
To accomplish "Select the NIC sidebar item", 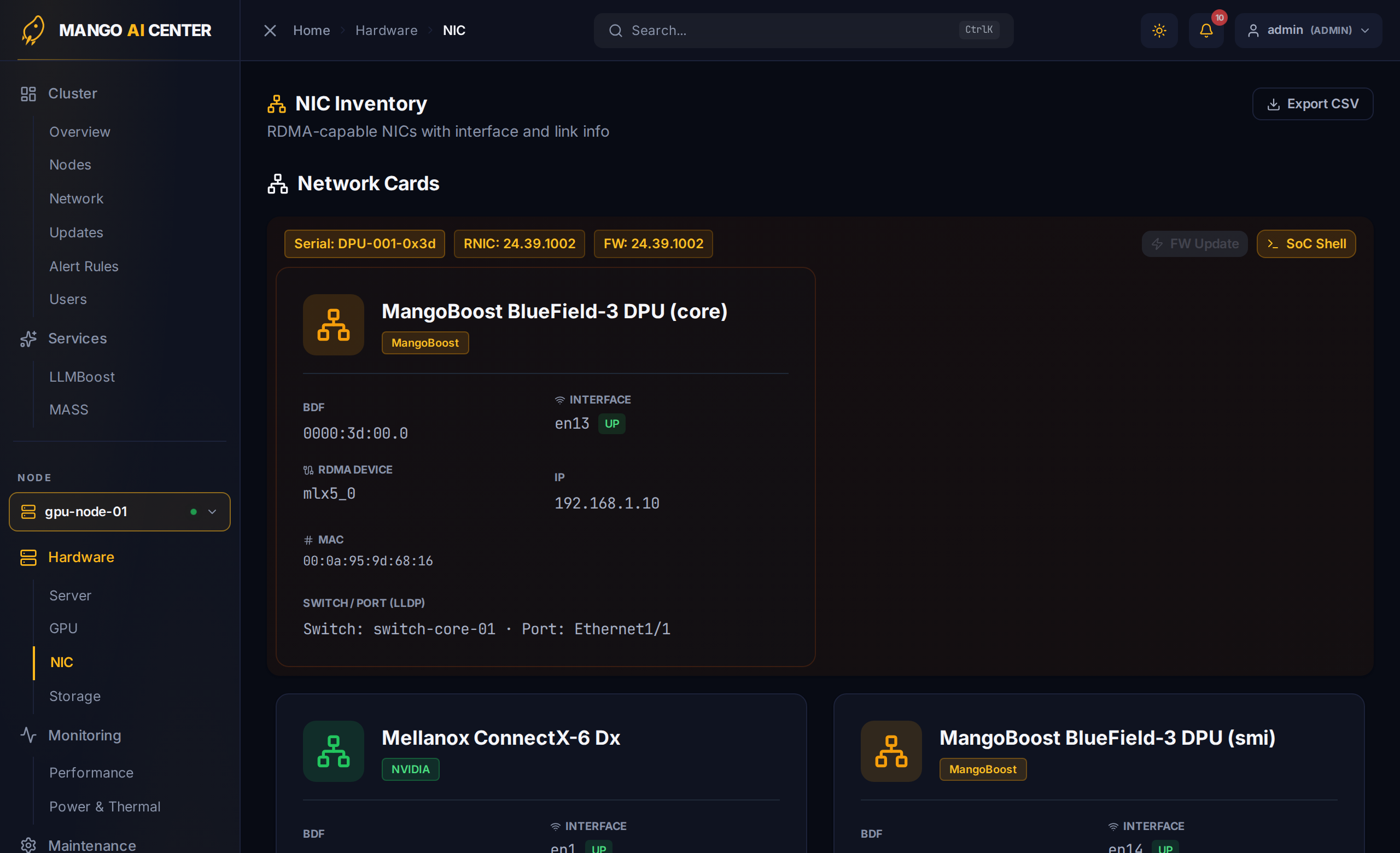I will [61, 663].
